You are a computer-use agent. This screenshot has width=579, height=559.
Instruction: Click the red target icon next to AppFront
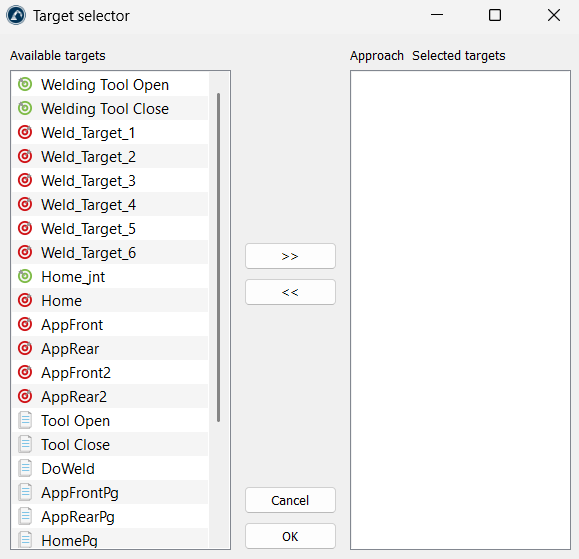[25, 324]
